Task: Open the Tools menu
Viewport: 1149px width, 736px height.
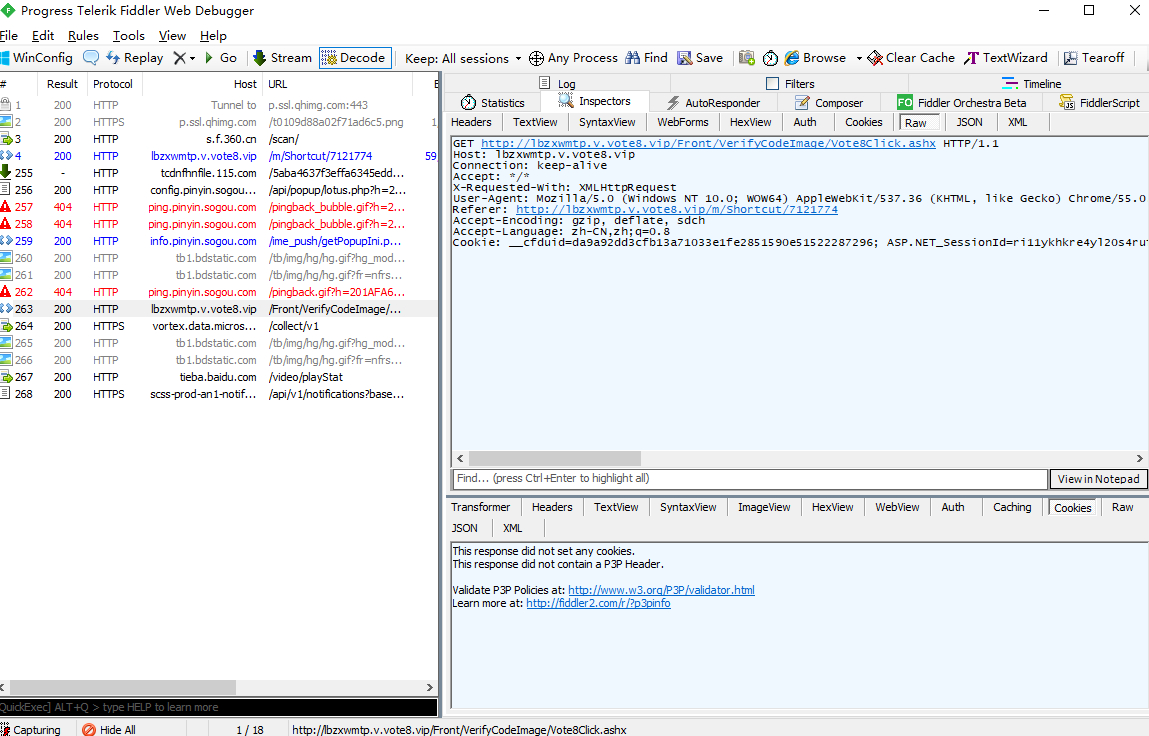Action: [x=129, y=36]
